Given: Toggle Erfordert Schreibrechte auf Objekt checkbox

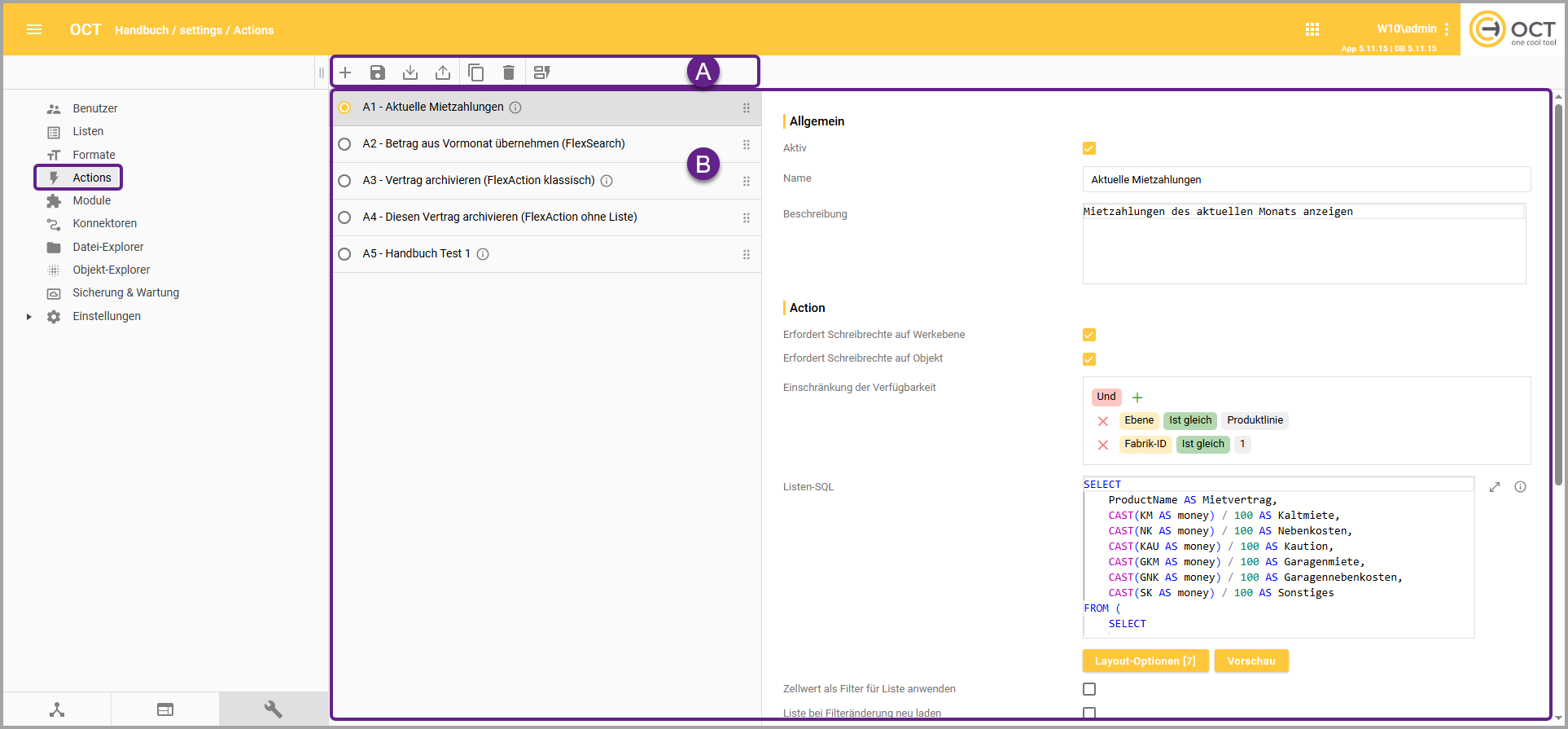Looking at the screenshot, I should pyautogui.click(x=1089, y=359).
